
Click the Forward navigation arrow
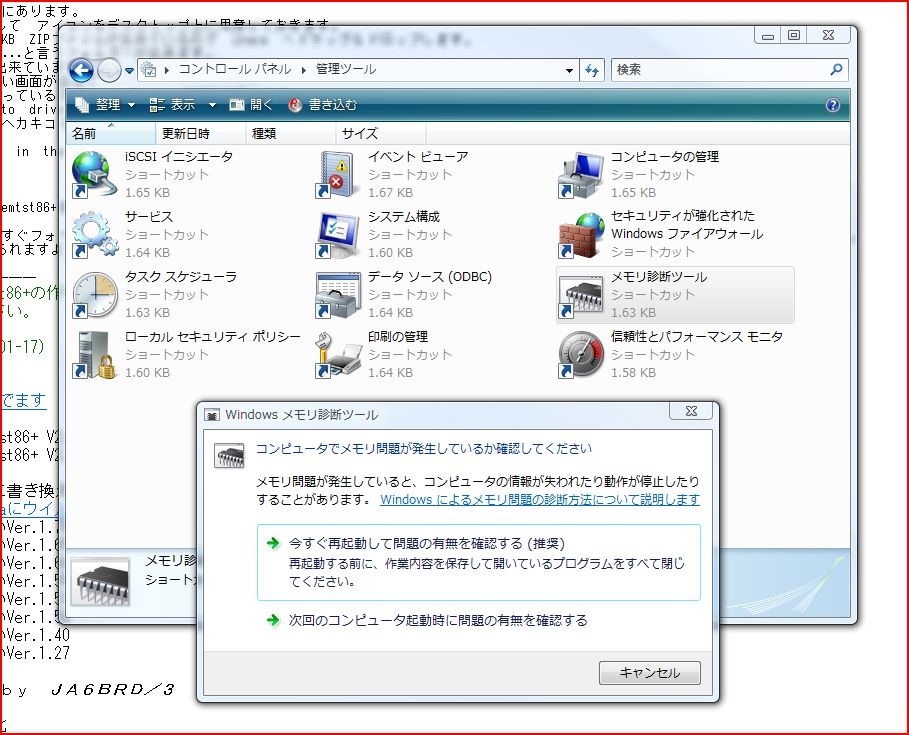(108, 71)
